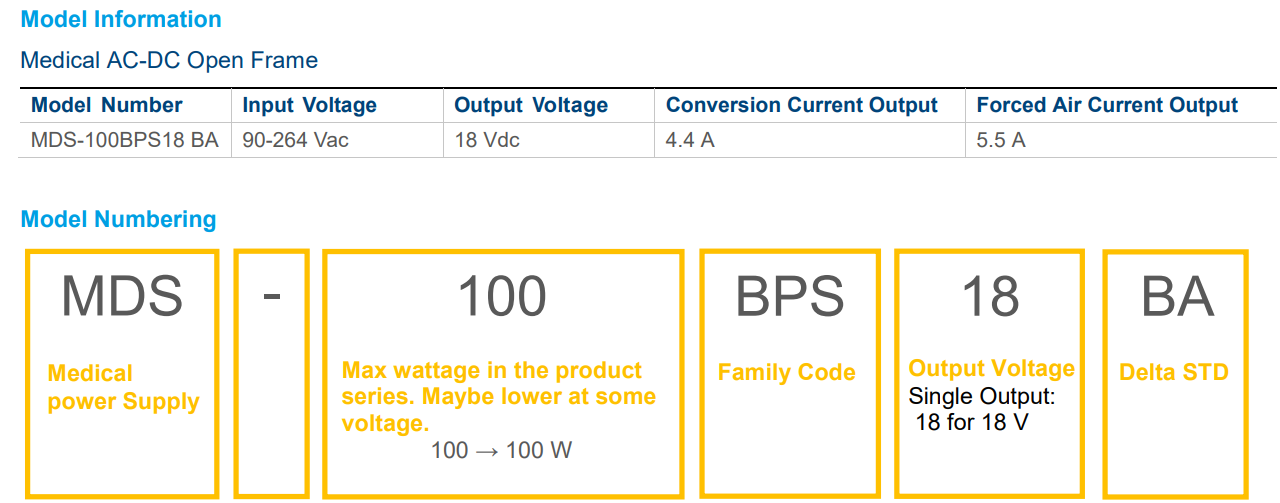Click the "Conversion Current Output" column header

(802, 105)
